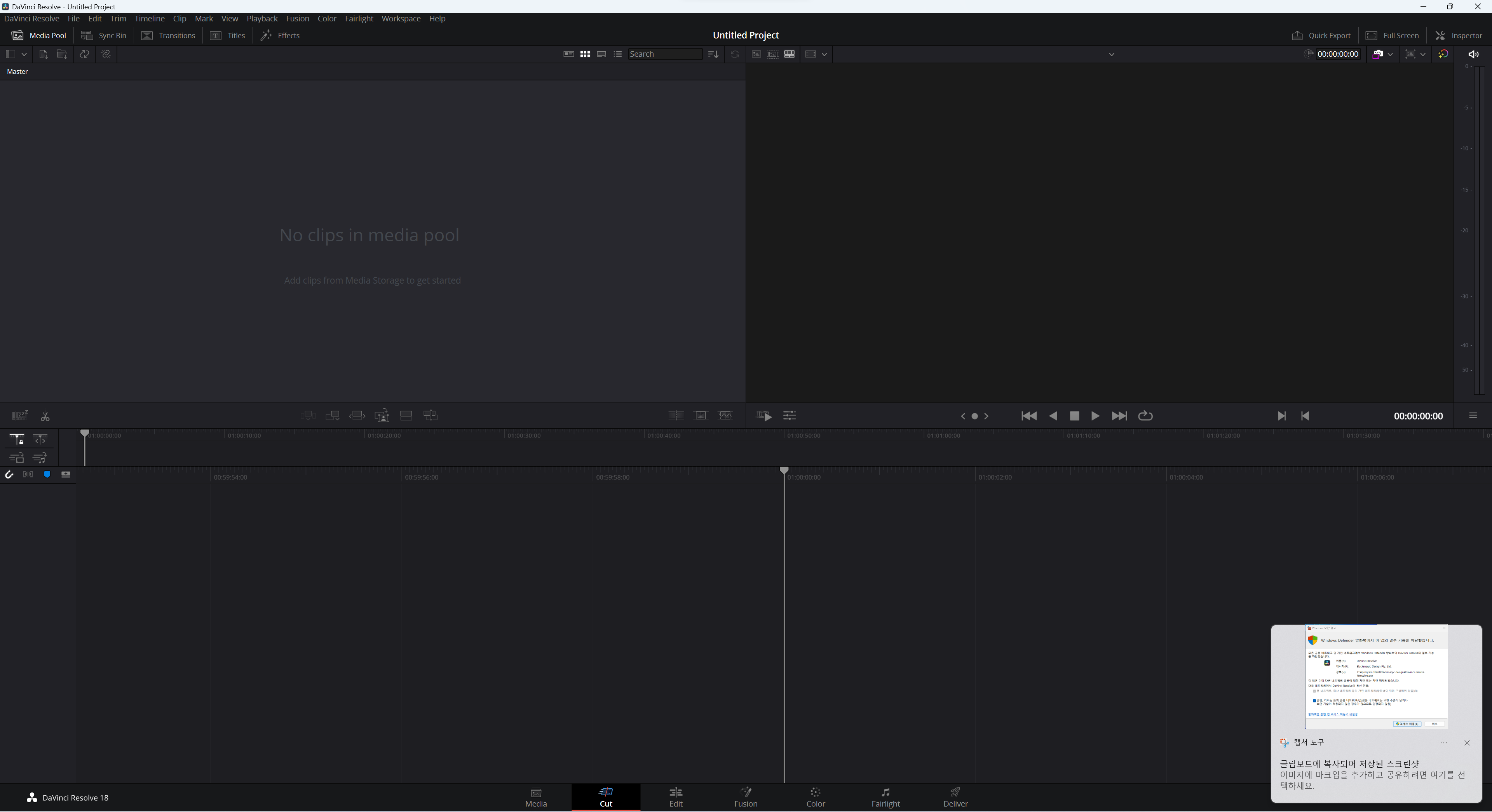Click the Import Media icon
1492x812 pixels.
tap(43, 54)
